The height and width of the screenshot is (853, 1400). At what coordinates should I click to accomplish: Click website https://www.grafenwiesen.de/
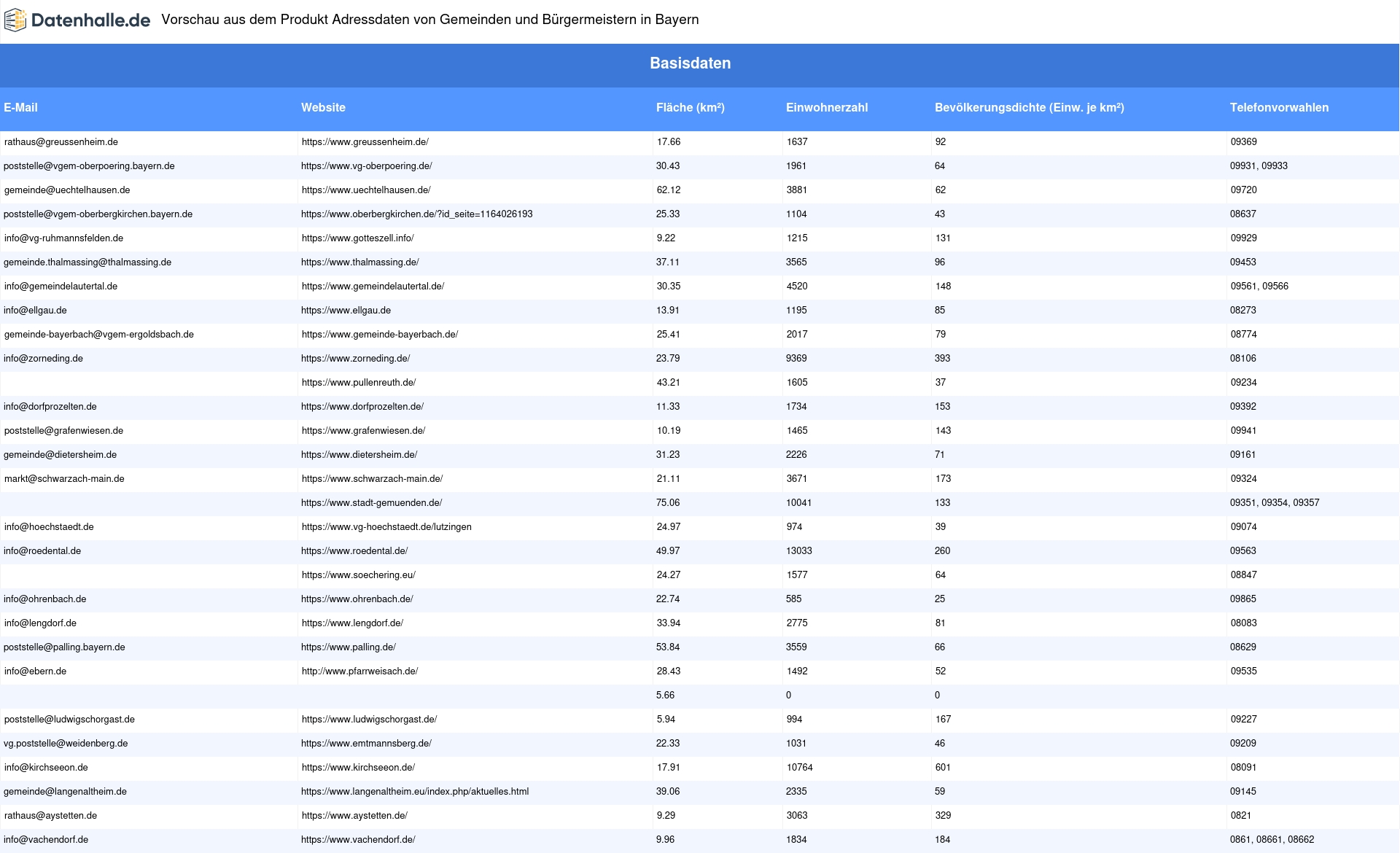pyautogui.click(x=363, y=431)
